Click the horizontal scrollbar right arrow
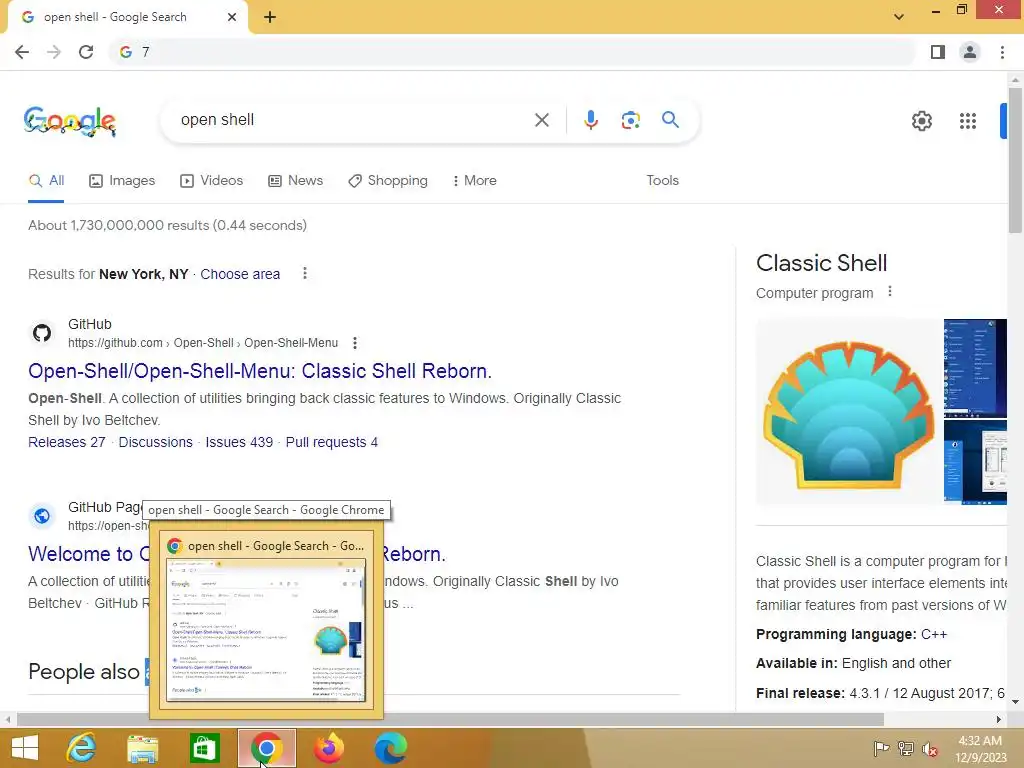Screen dimensions: 1024x768 (999, 719)
